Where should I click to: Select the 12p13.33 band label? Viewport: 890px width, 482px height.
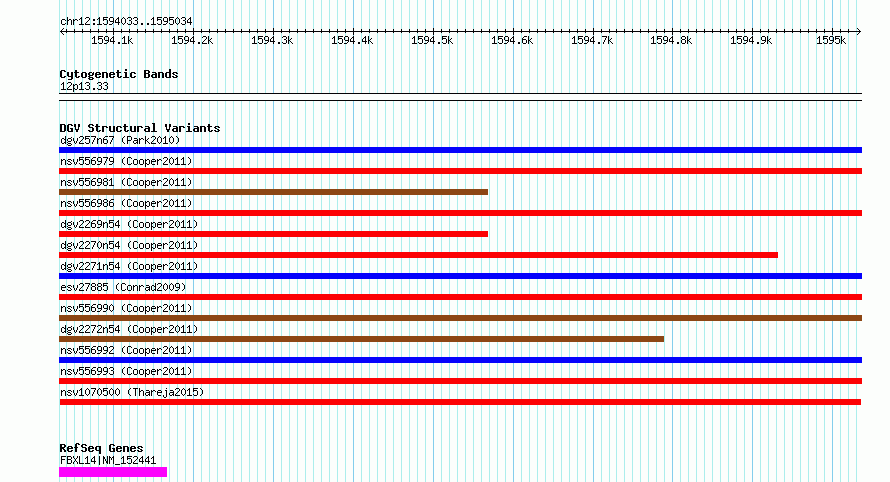tap(84, 86)
